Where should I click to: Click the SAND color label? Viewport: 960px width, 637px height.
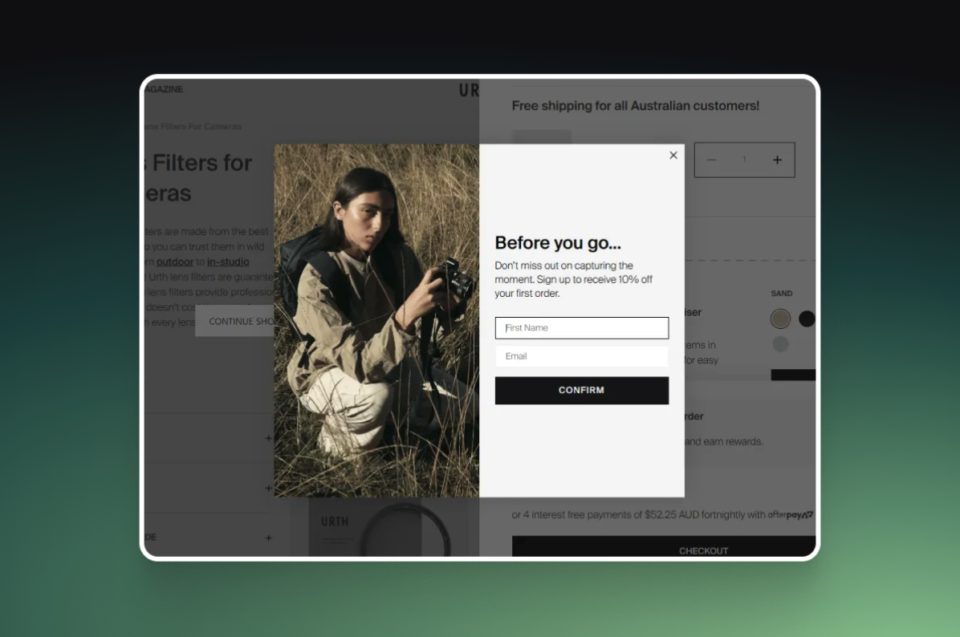click(x=781, y=293)
